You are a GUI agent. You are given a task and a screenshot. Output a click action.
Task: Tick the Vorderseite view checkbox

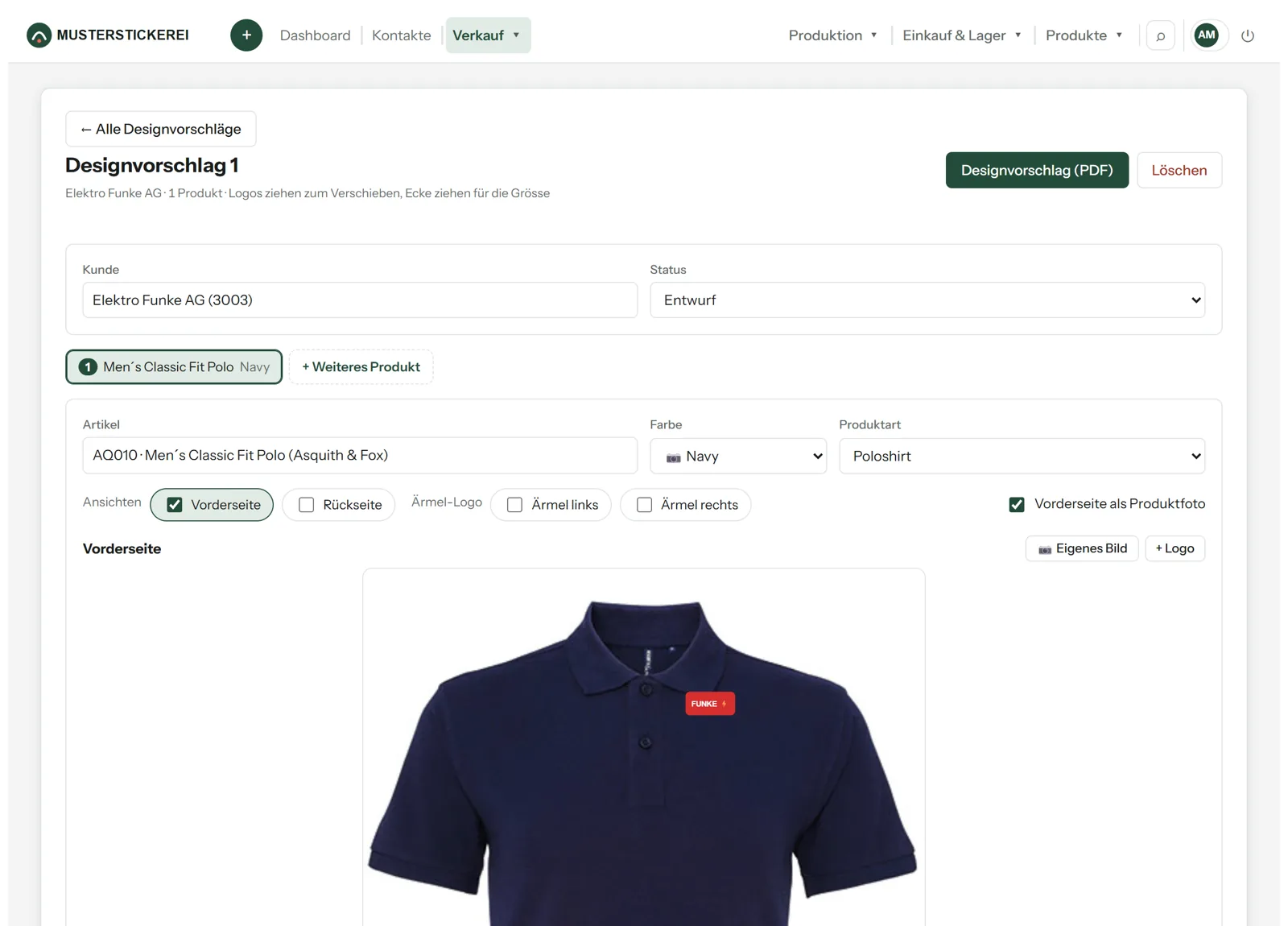tap(175, 505)
